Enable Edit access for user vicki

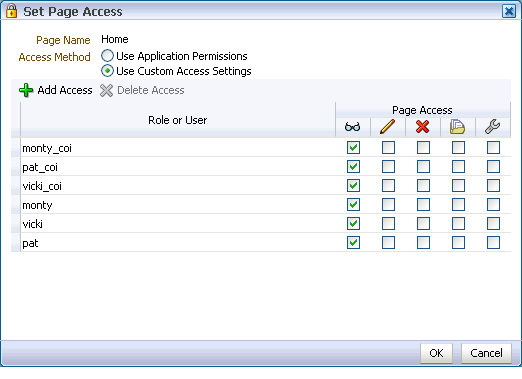click(388, 224)
